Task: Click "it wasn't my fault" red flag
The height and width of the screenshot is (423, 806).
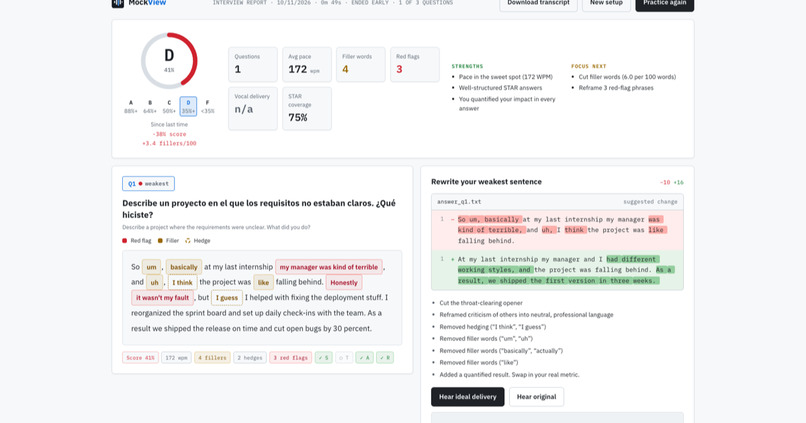Action: pyautogui.click(x=162, y=298)
